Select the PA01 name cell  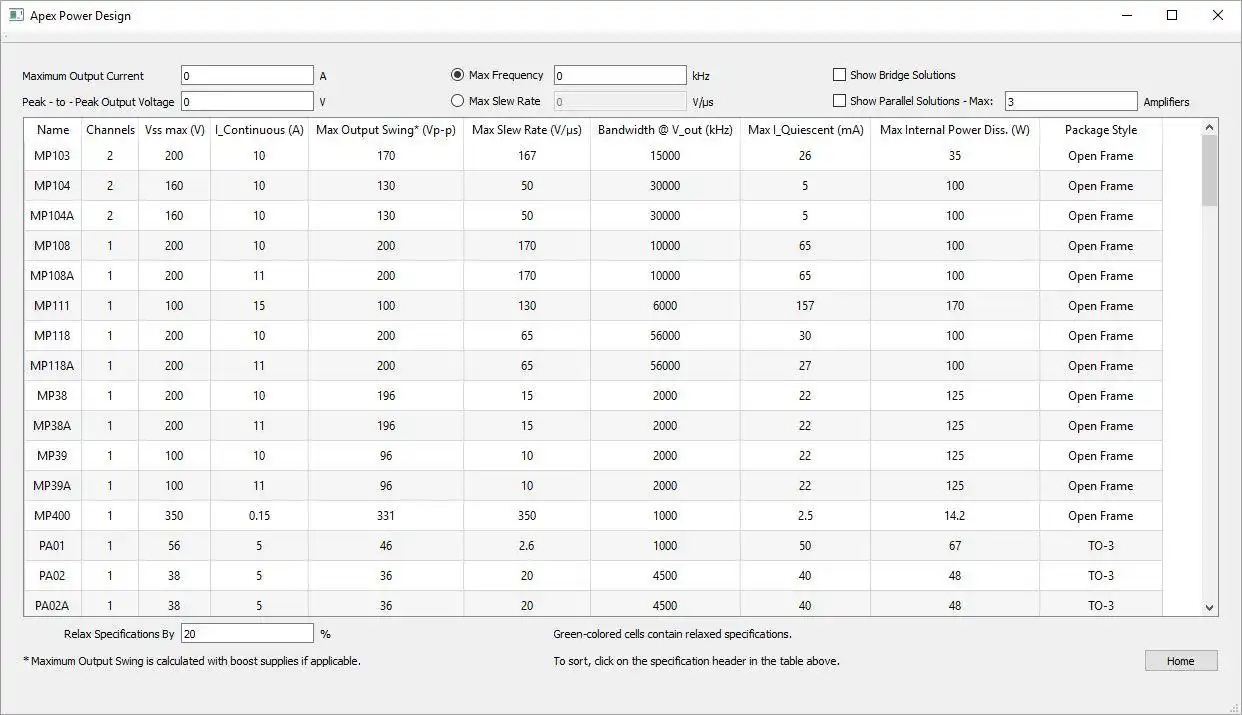pos(53,546)
